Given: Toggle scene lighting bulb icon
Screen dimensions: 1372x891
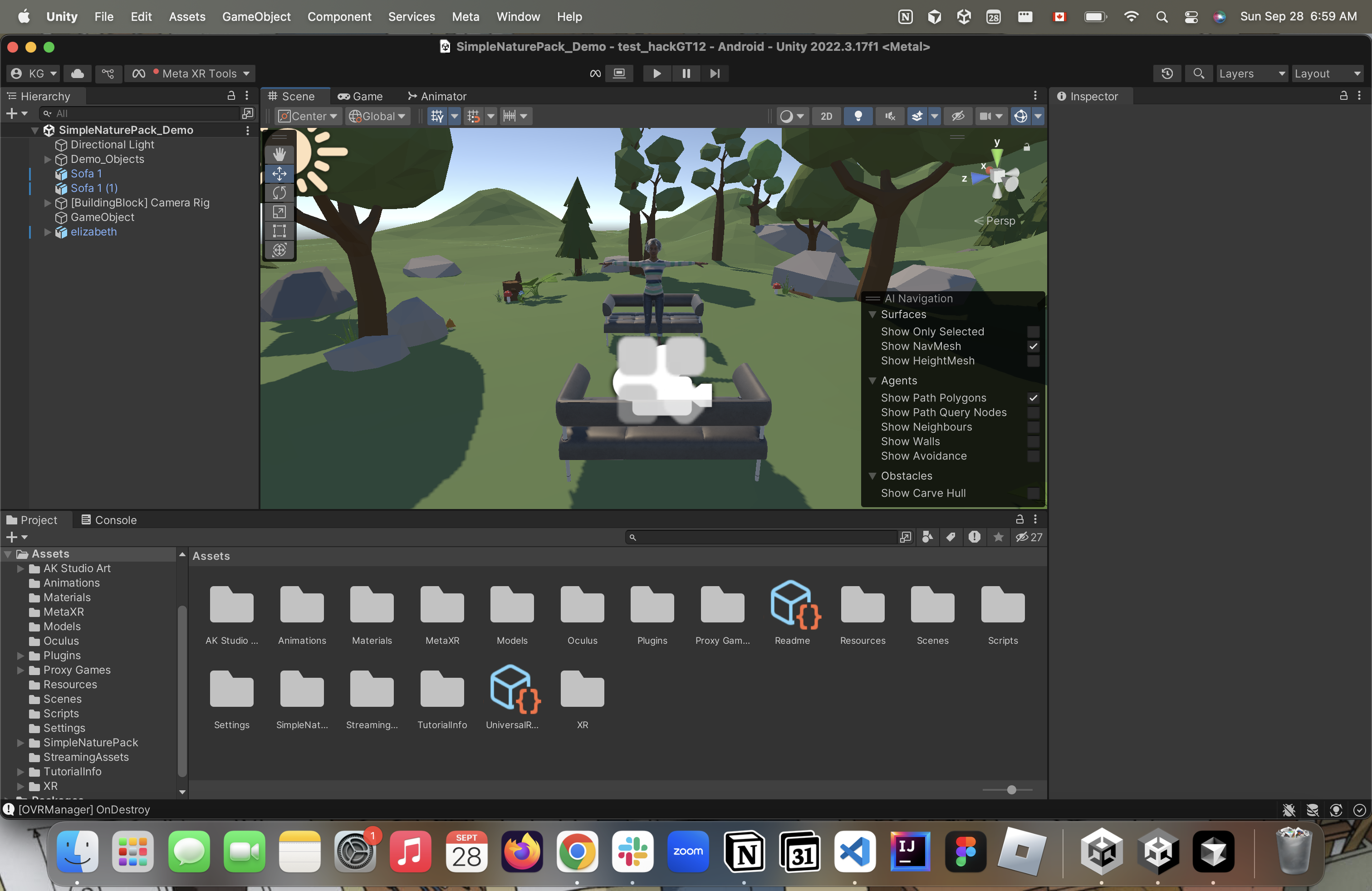Looking at the screenshot, I should tap(858, 116).
